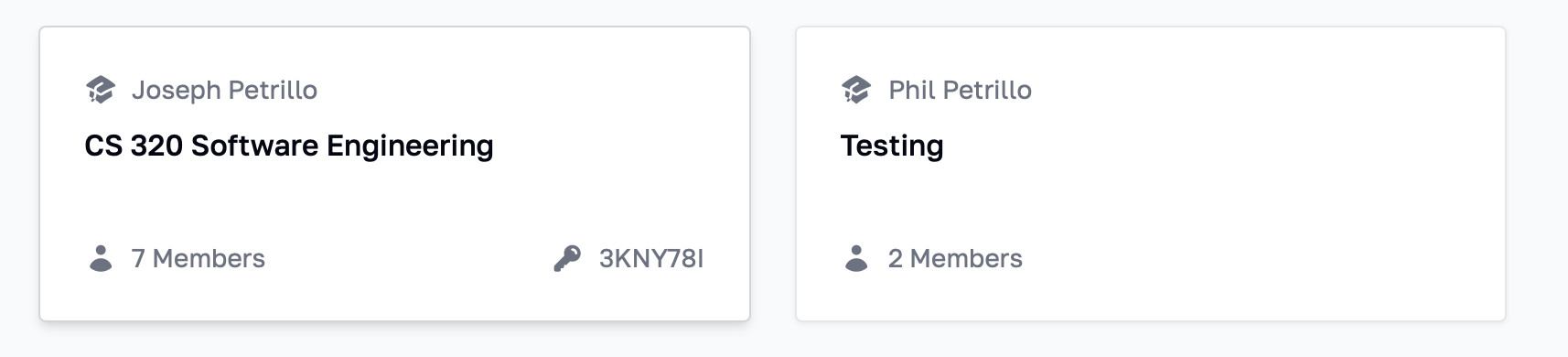Open the Testing class title
The width and height of the screenshot is (1568, 357).
tap(892, 146)
